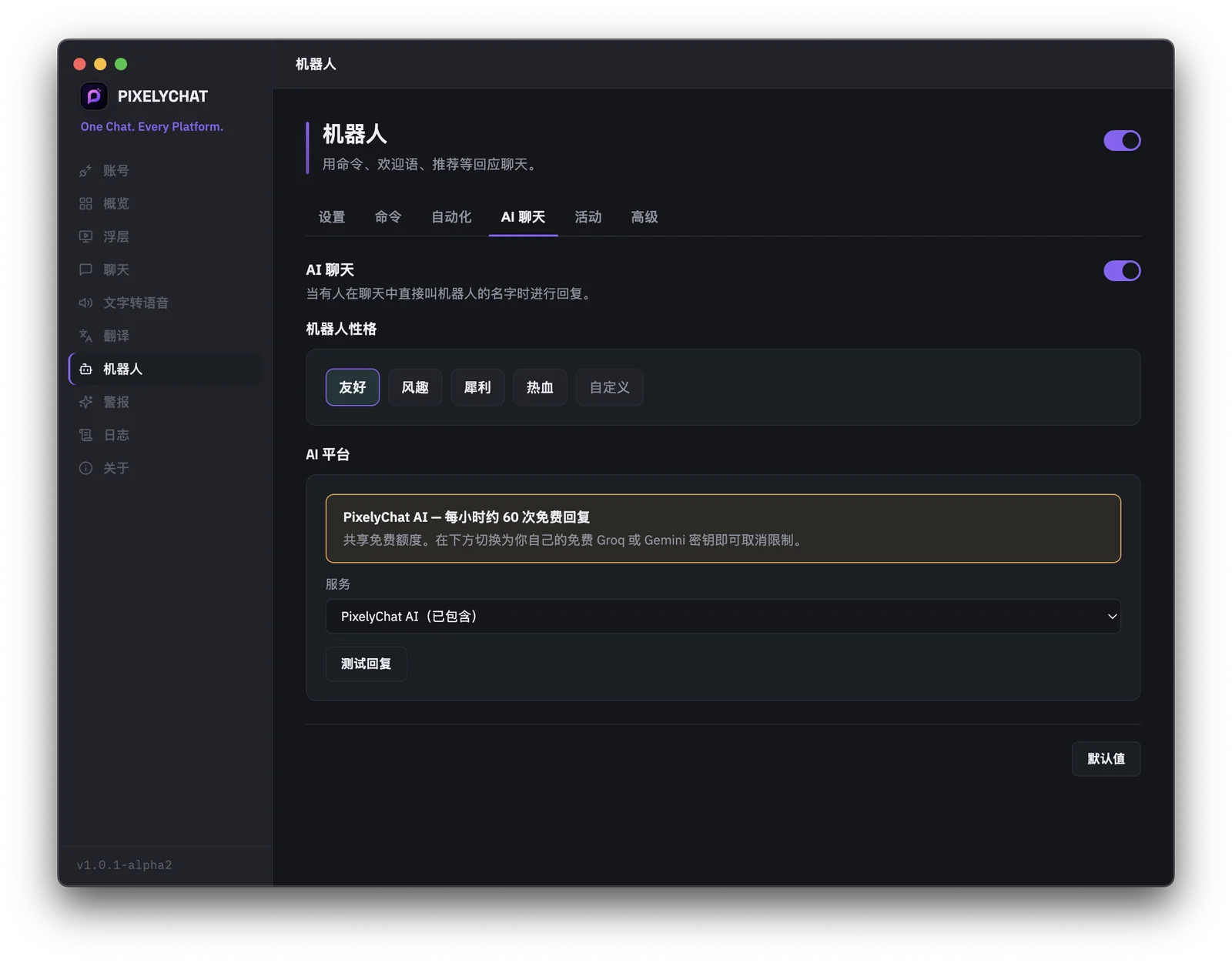Open the 文字转语音 speaker icon

coord(85,303)
